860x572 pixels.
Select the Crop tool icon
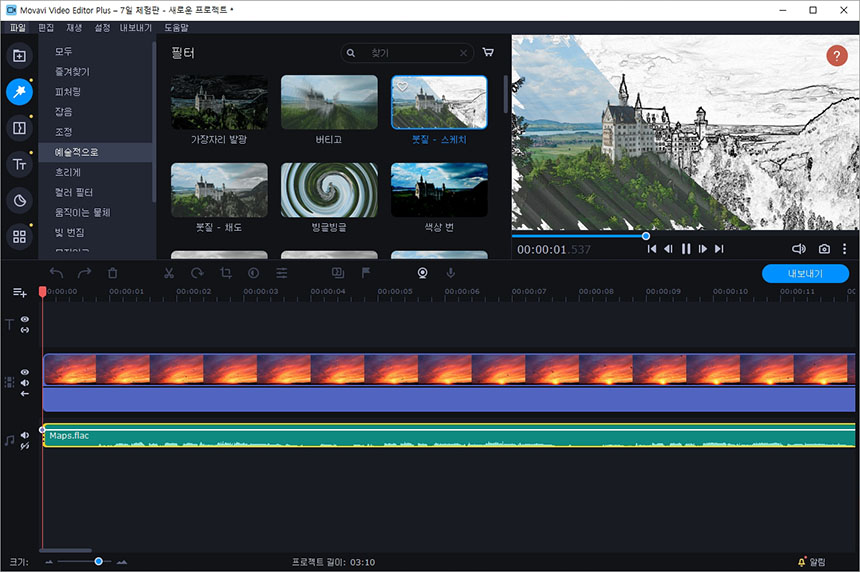[225, 273]
